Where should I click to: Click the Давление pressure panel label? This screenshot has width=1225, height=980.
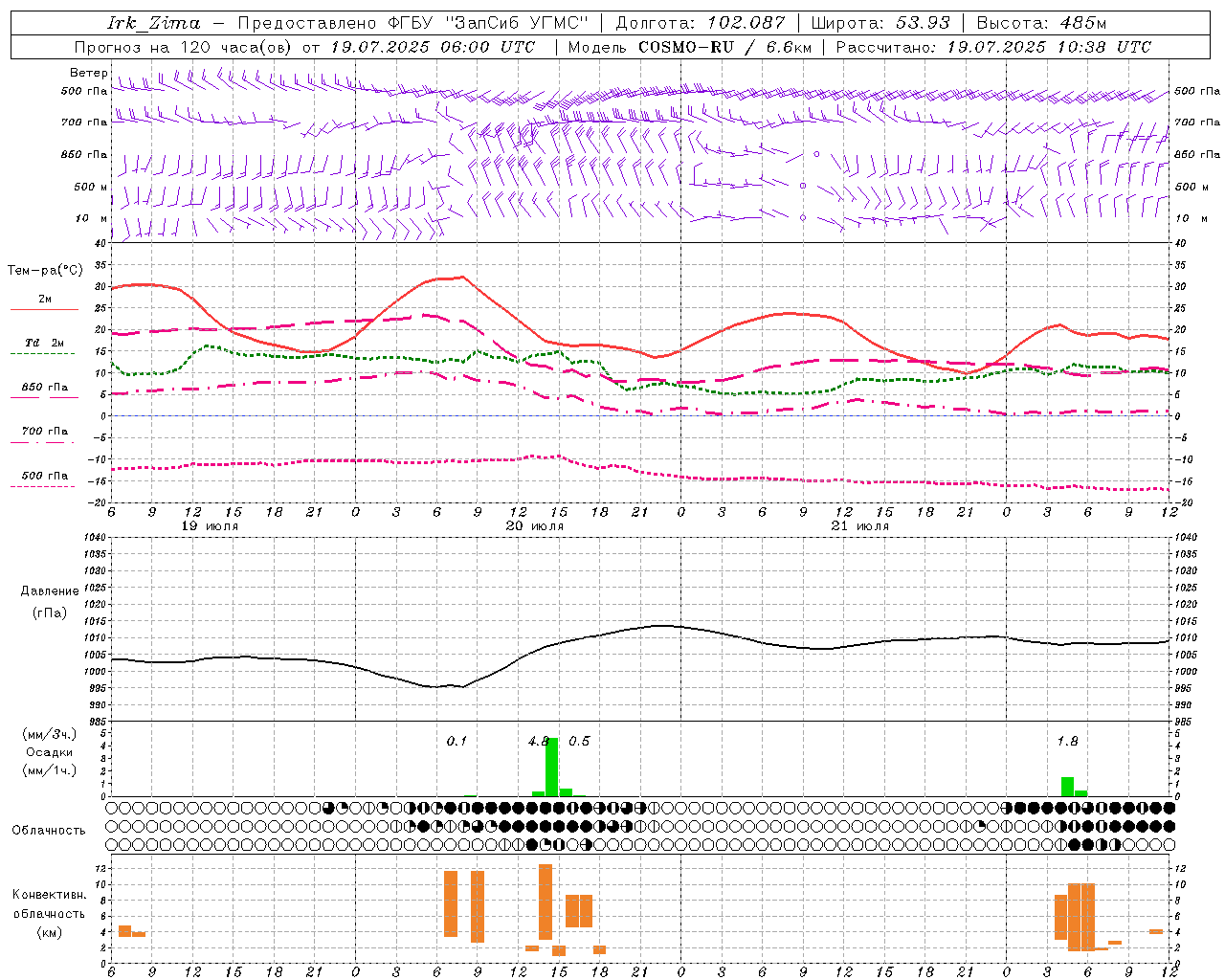(50, 591)
